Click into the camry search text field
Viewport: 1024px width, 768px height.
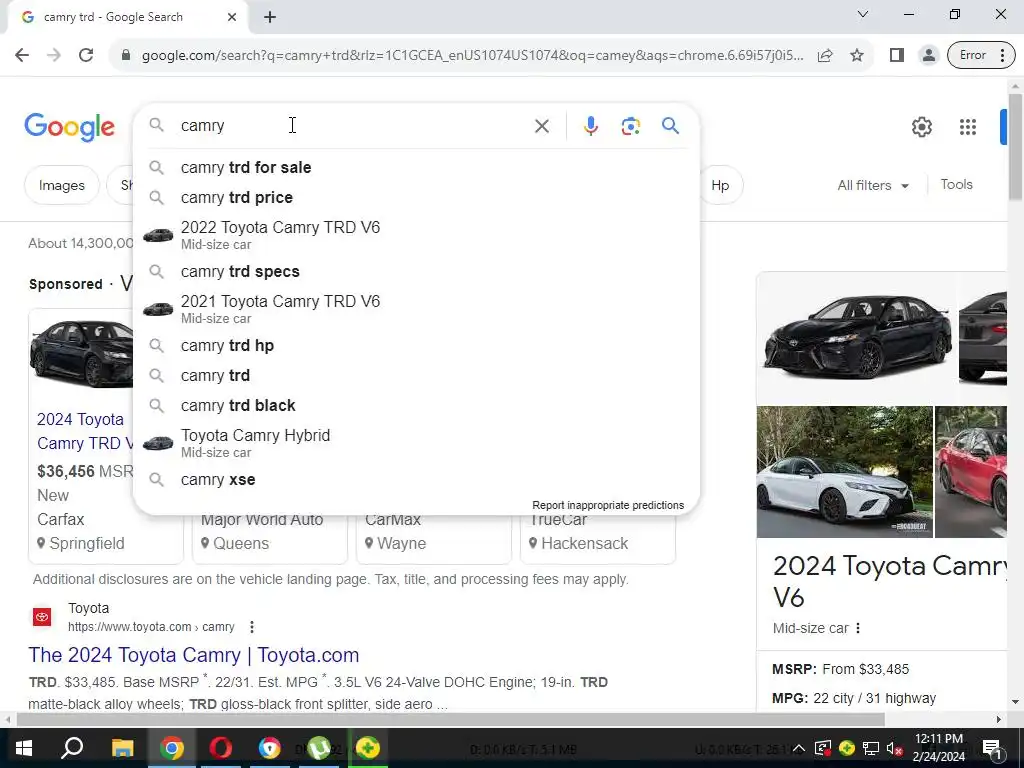(x=353, y=125)
